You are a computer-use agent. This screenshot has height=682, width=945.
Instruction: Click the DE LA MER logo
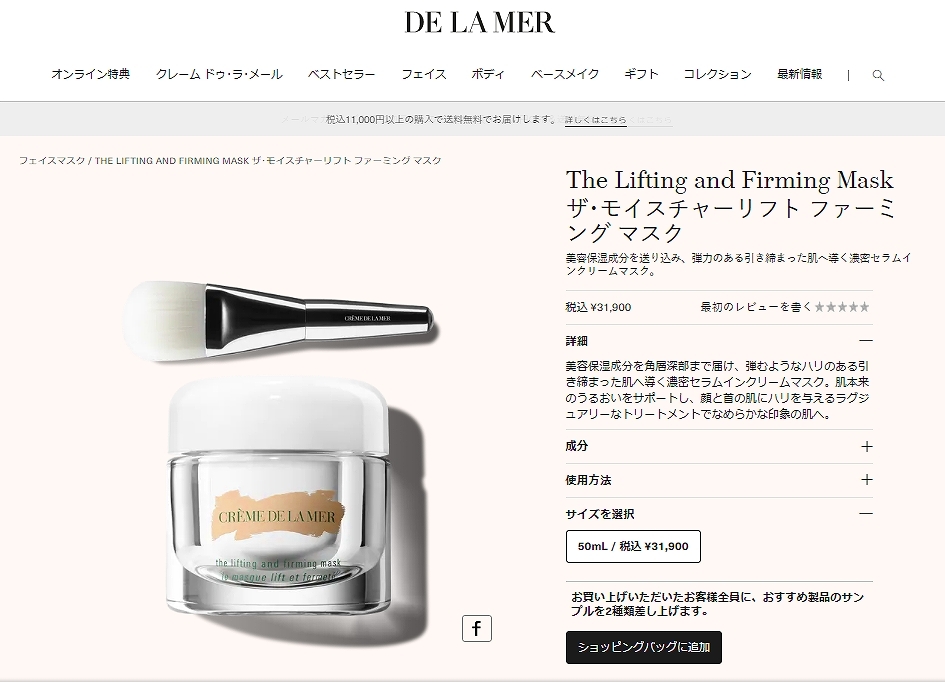pyautogui.click(x=479, y=22)
